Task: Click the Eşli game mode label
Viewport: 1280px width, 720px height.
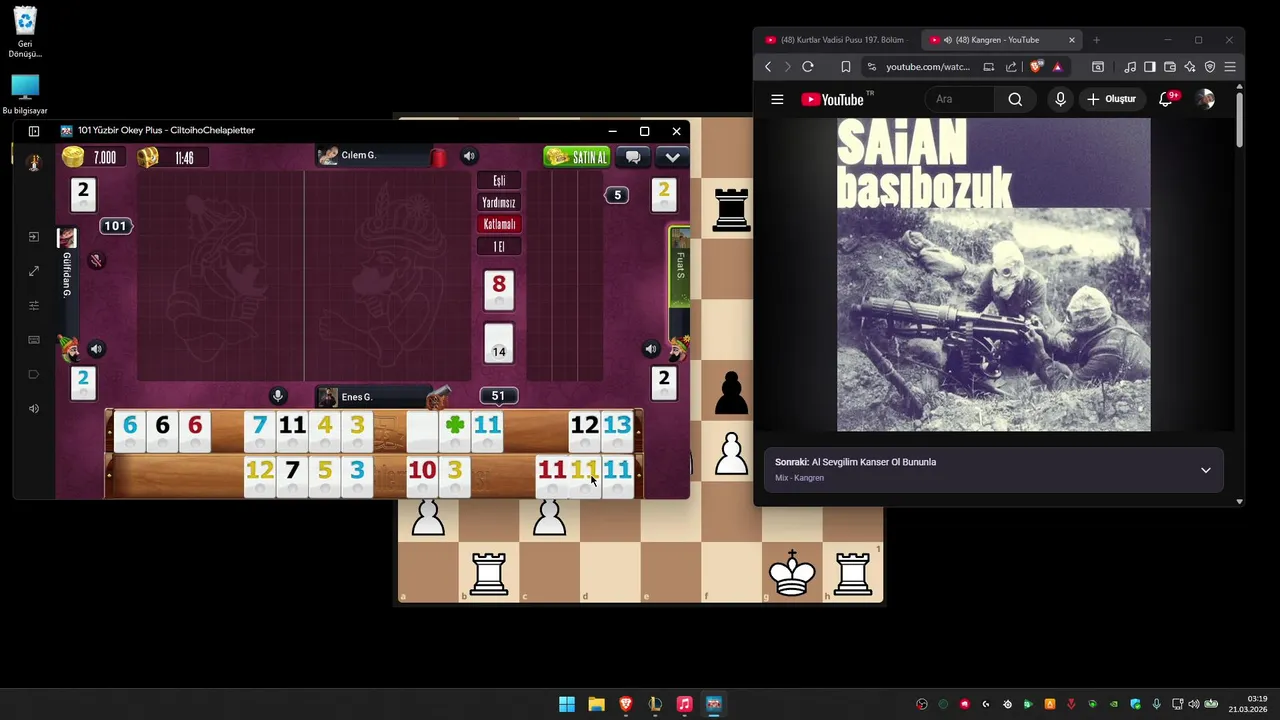Action: point(499,181)
